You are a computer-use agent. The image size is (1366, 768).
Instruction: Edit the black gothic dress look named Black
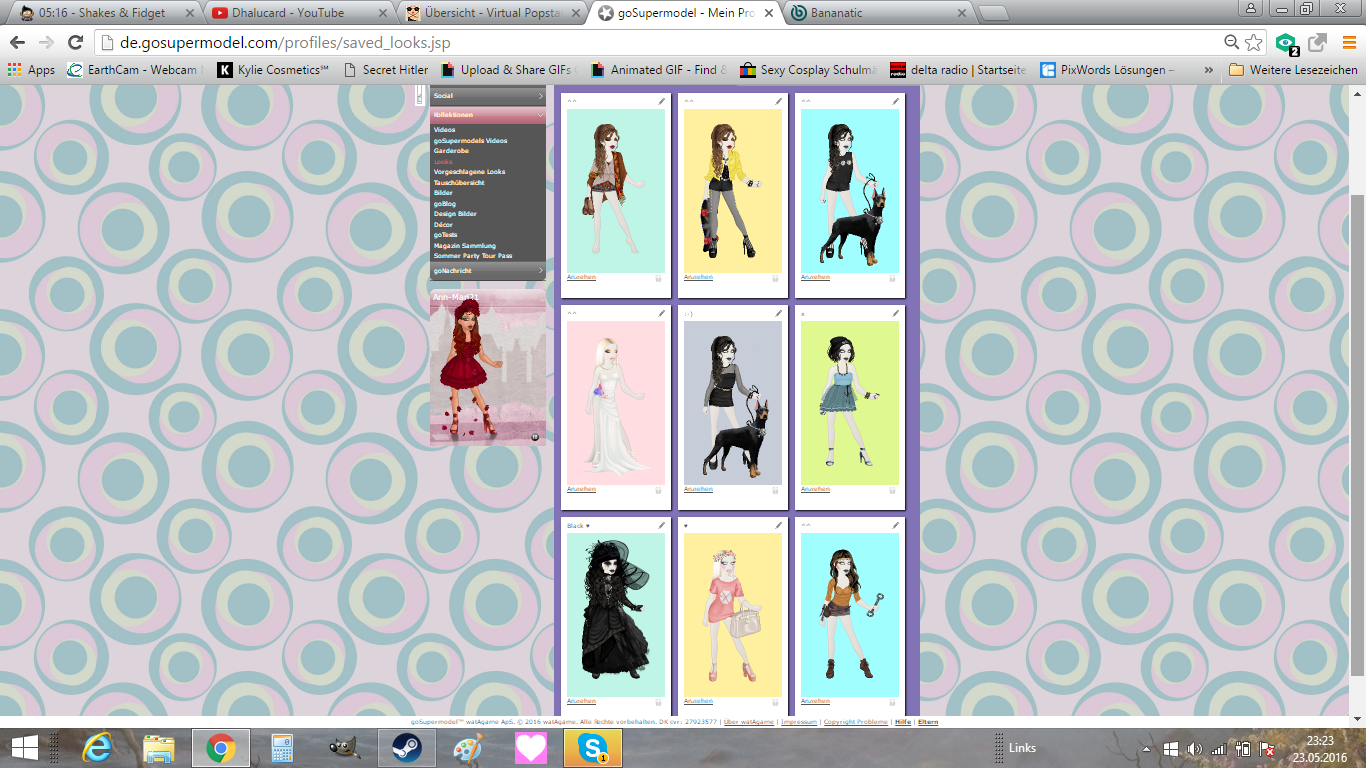[661, 525]
